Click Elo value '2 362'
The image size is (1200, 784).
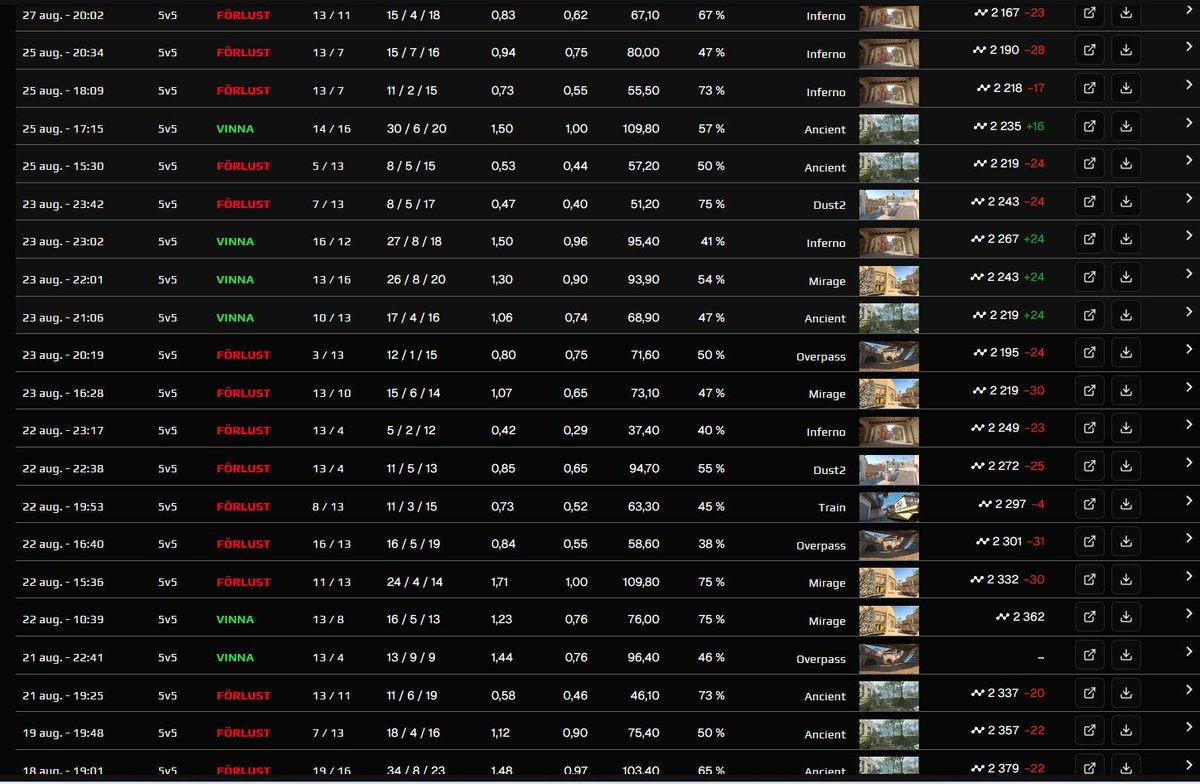[x=1021, y=617]
